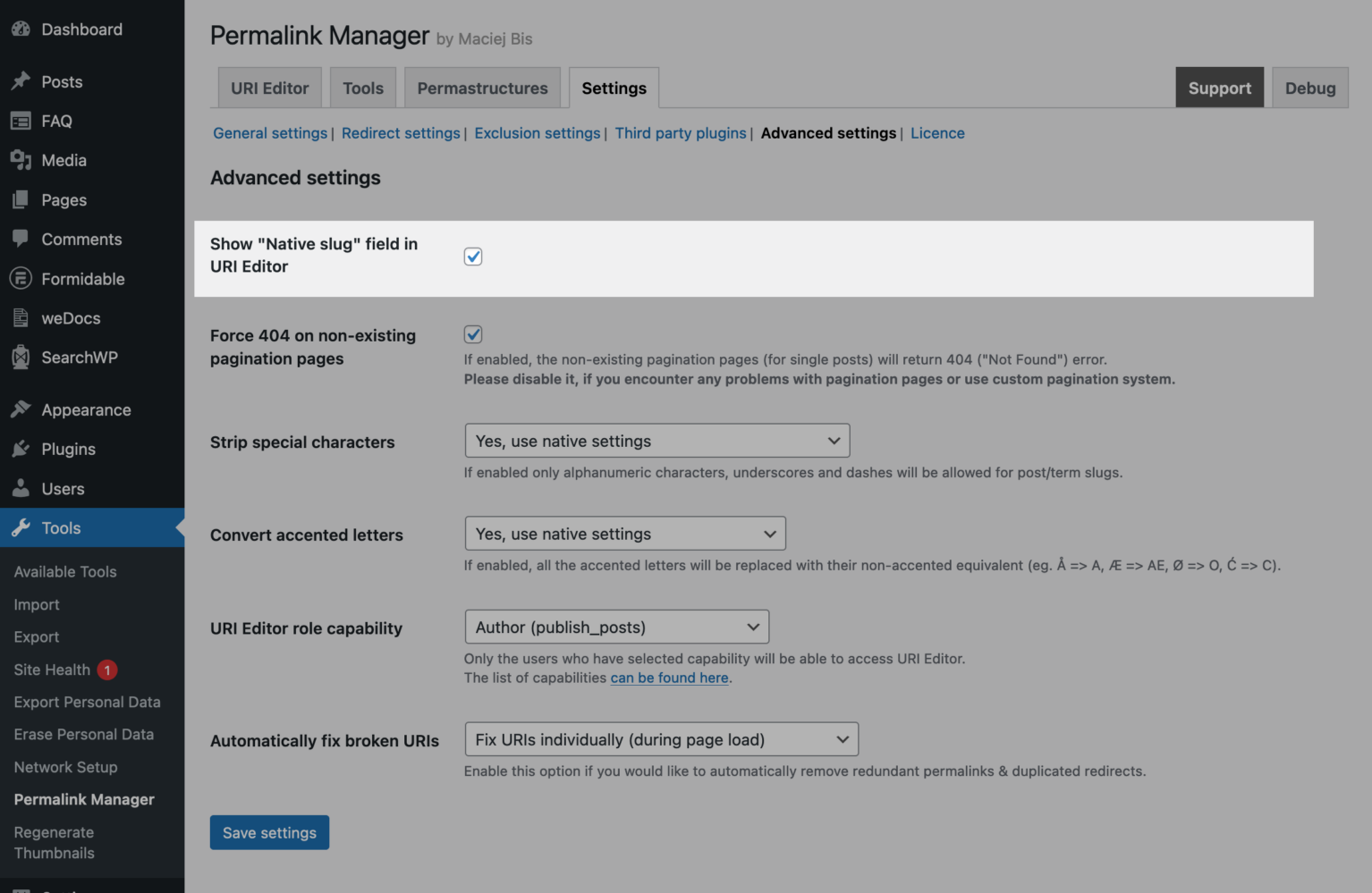The image size is (1372, 893).
Task: Click the Dashboard gauge icon in sidebar
Action: click(x=21, y=29)
